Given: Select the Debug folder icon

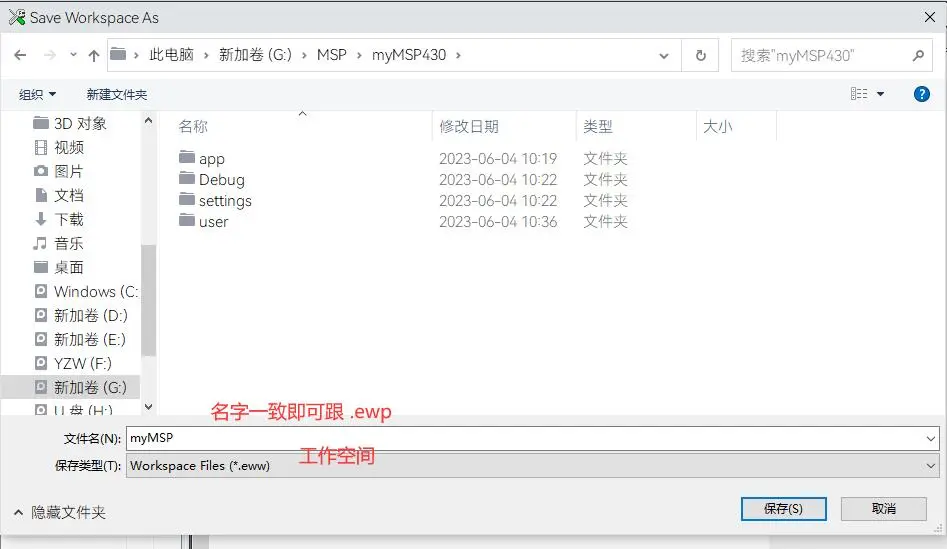Looking at the screenshot, I should 186,179.
